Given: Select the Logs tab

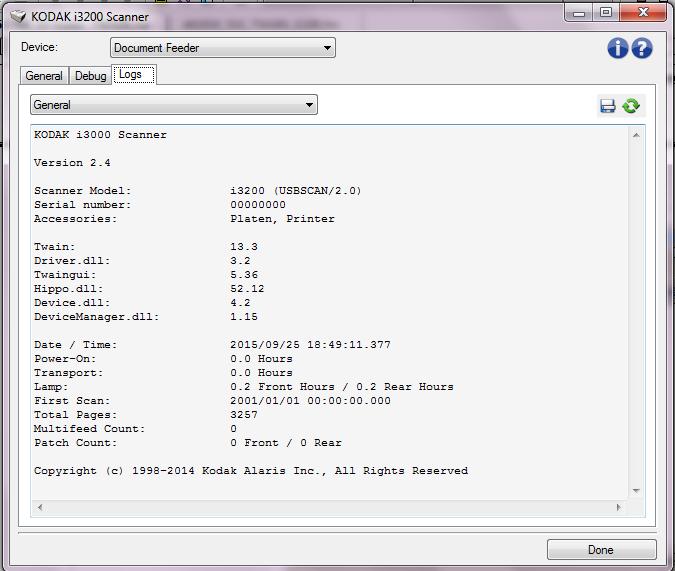Looking at the screenshot, I should click(x=134, y=74).
